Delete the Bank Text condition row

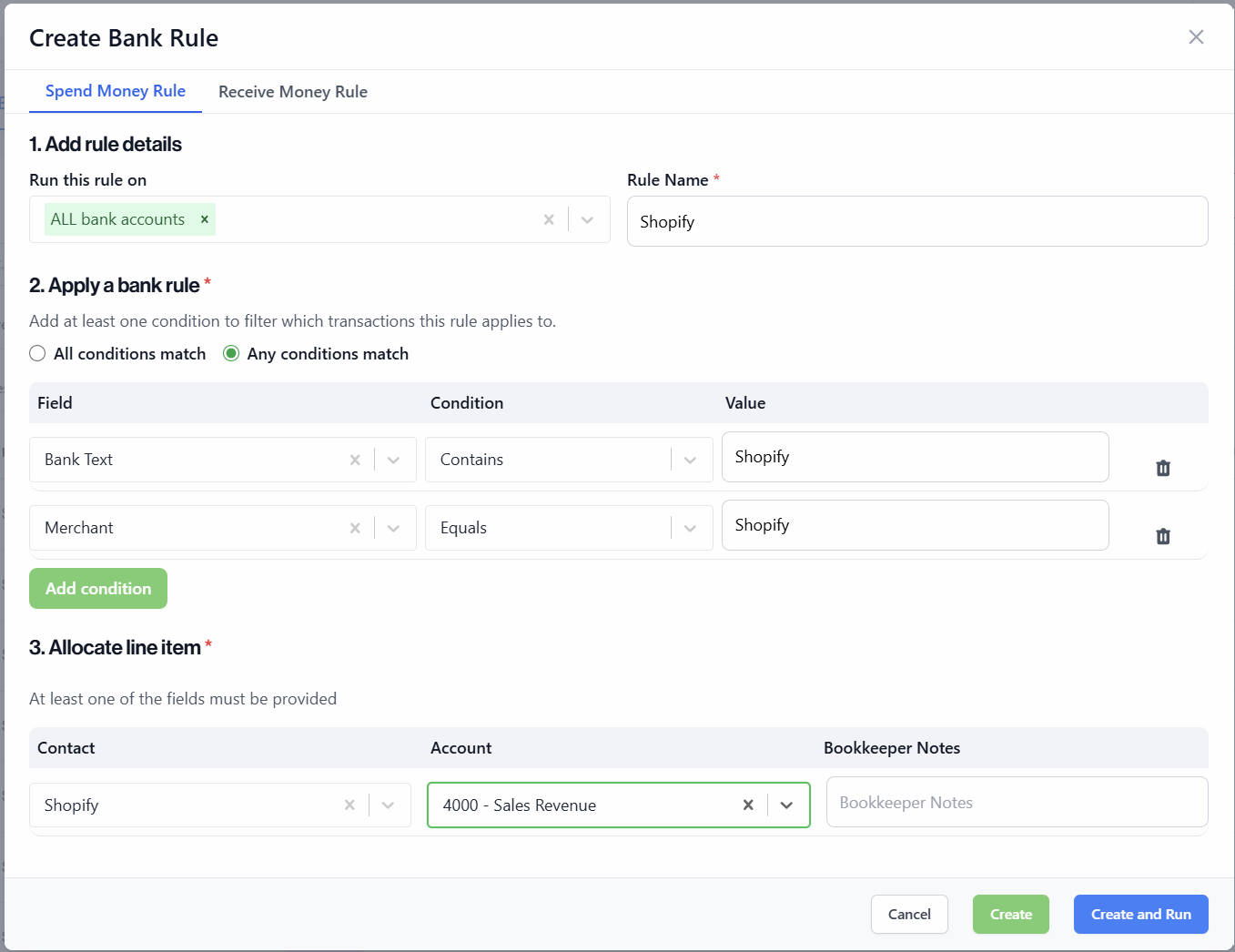[1163, 468]
